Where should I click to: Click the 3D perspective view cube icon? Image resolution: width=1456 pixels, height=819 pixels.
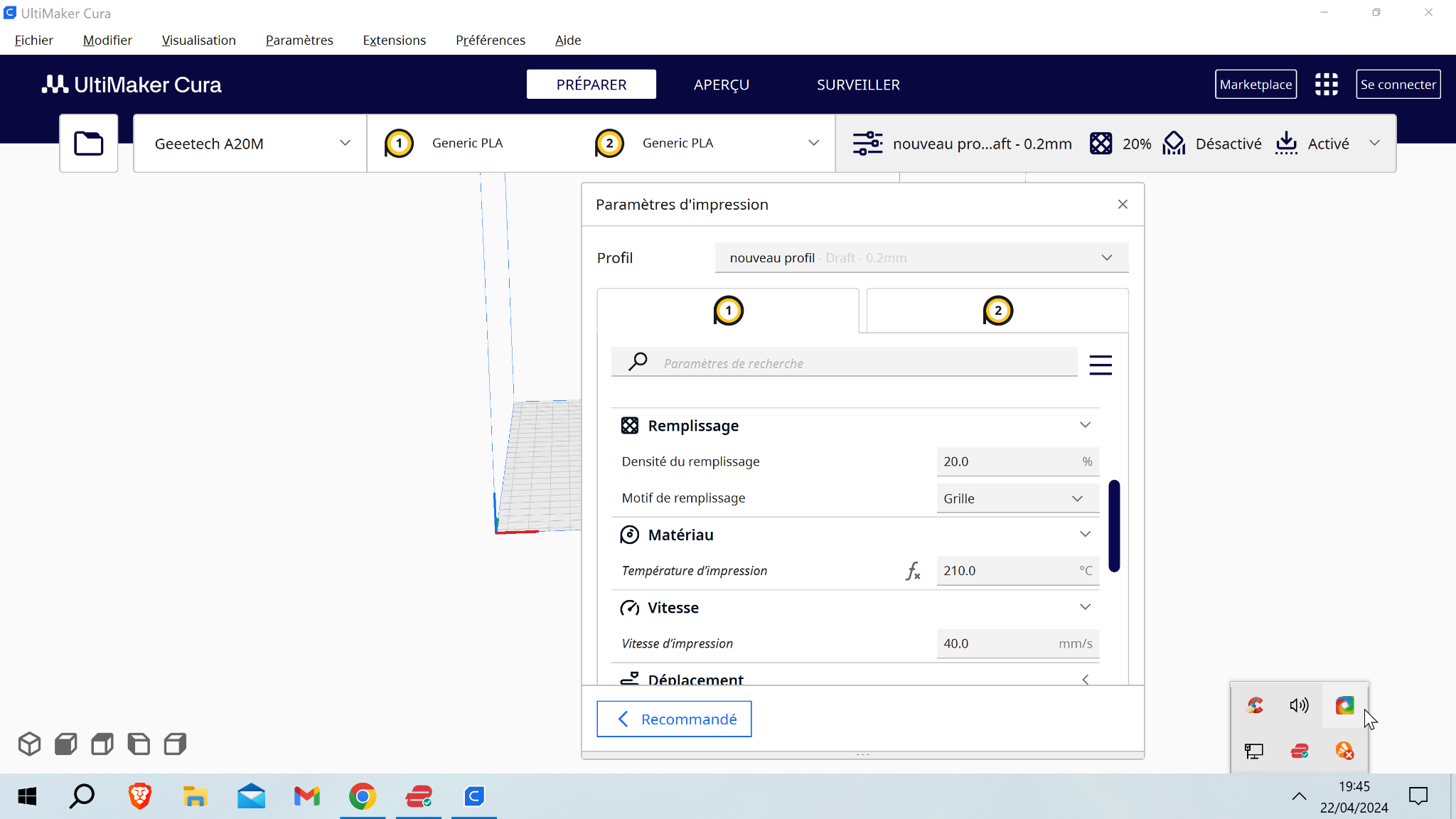pos(29,744)
